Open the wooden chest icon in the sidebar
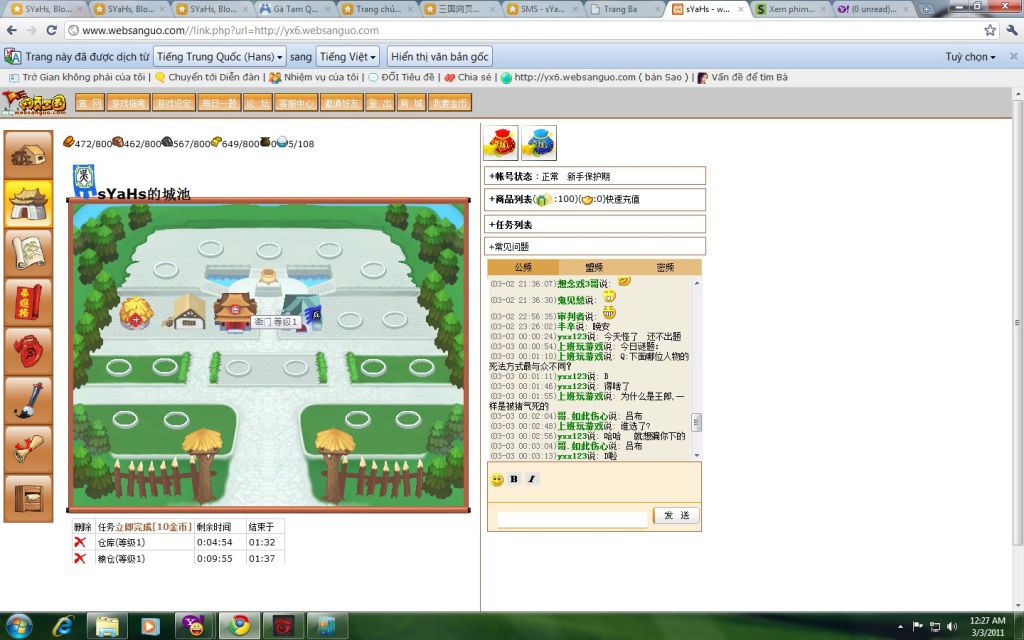 (28, 498)
